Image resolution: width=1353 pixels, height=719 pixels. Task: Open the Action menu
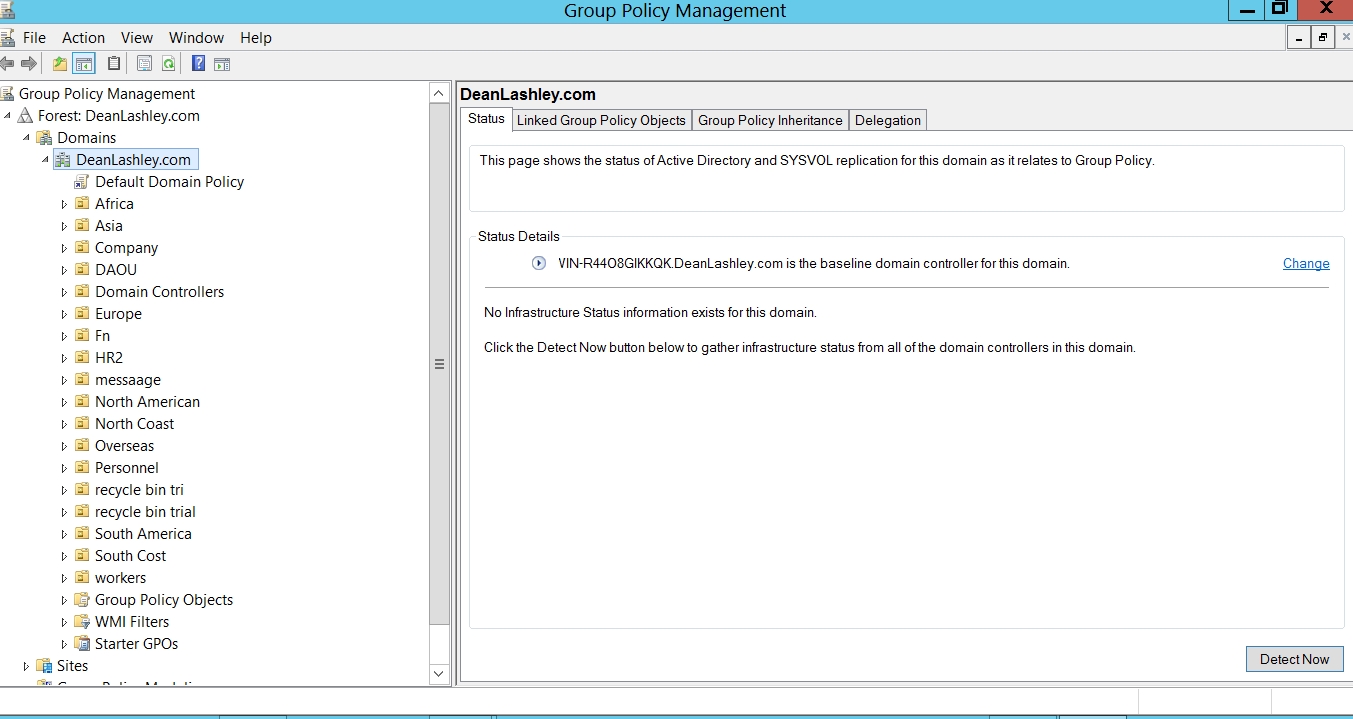[83, 38]
